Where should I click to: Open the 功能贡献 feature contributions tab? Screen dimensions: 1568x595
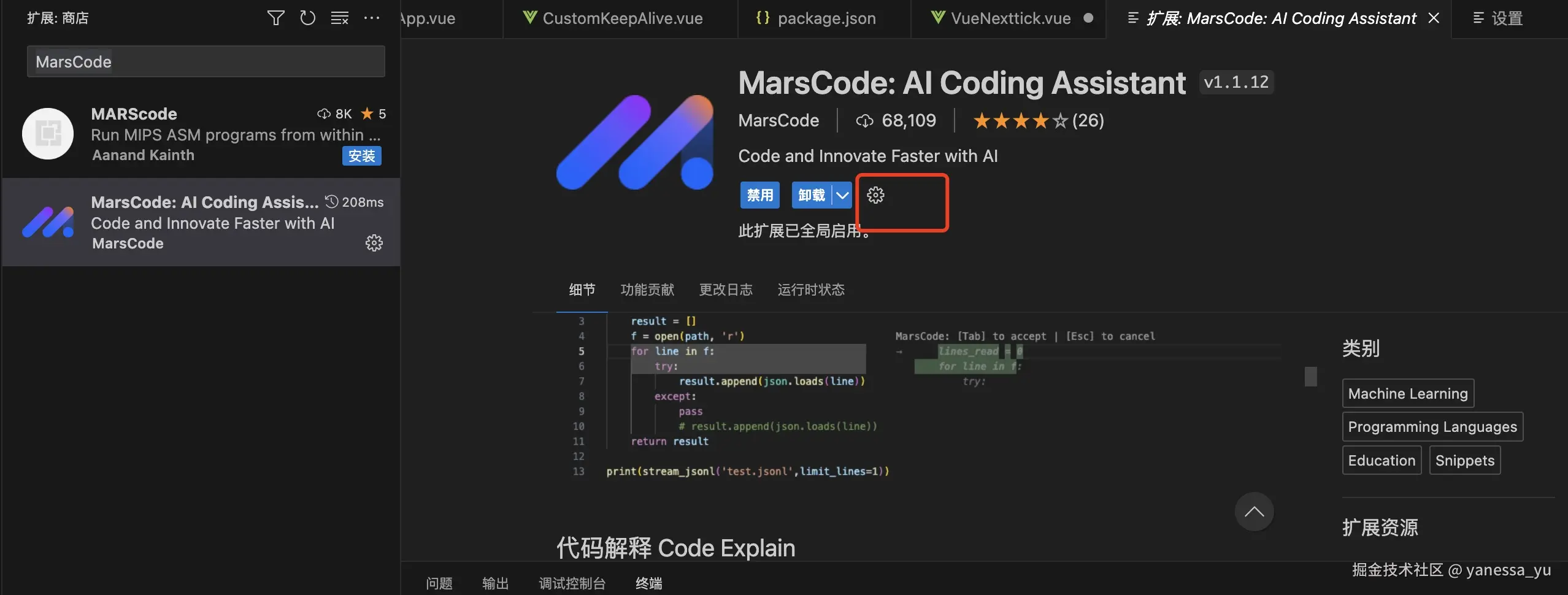point(647,290)
